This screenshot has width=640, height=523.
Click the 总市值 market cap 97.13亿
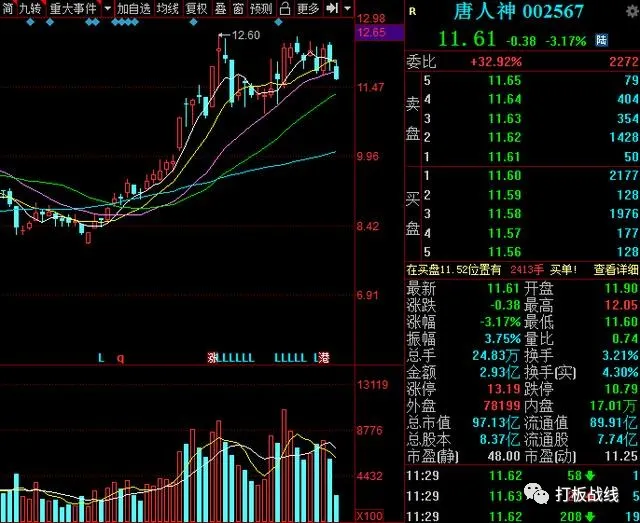(x=496, y=423)
